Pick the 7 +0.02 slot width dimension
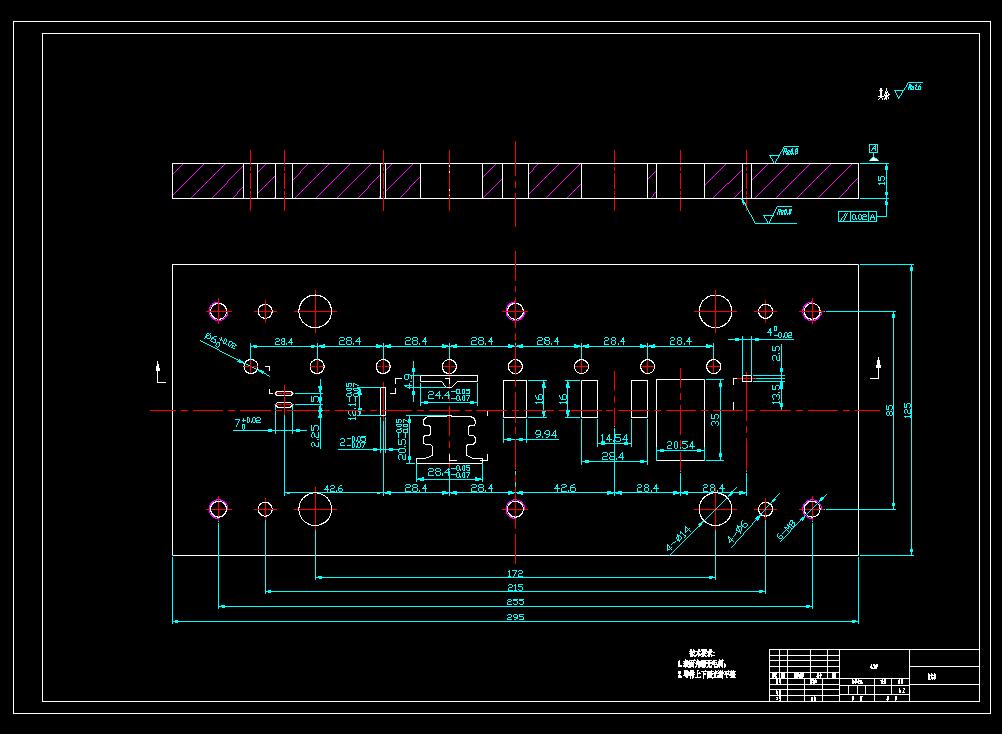This screenshot has height=734, width=1002. pyautogui.click(x=247, y=422)
